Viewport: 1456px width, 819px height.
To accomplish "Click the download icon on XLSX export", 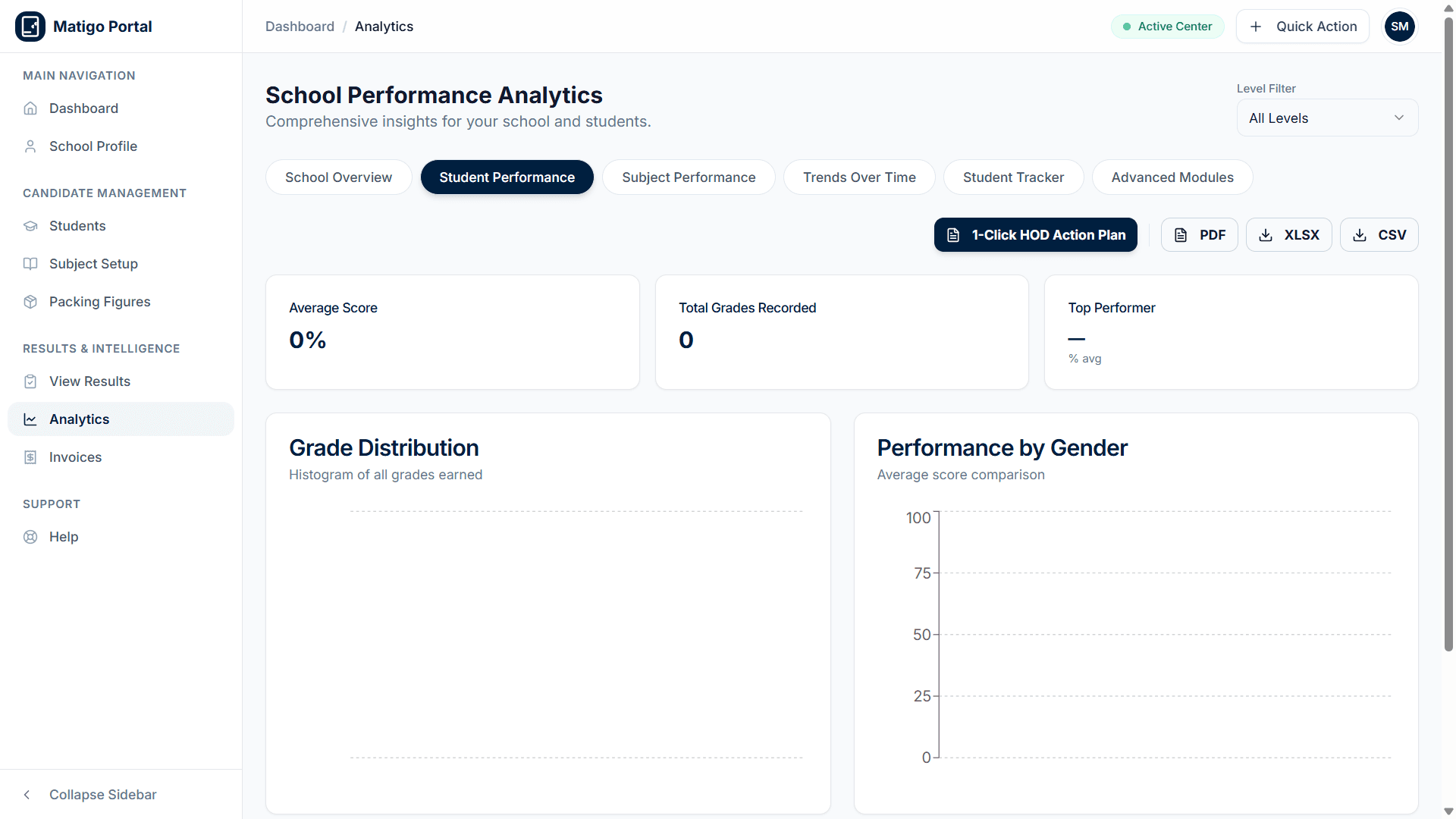I will tap(1266, 235).
